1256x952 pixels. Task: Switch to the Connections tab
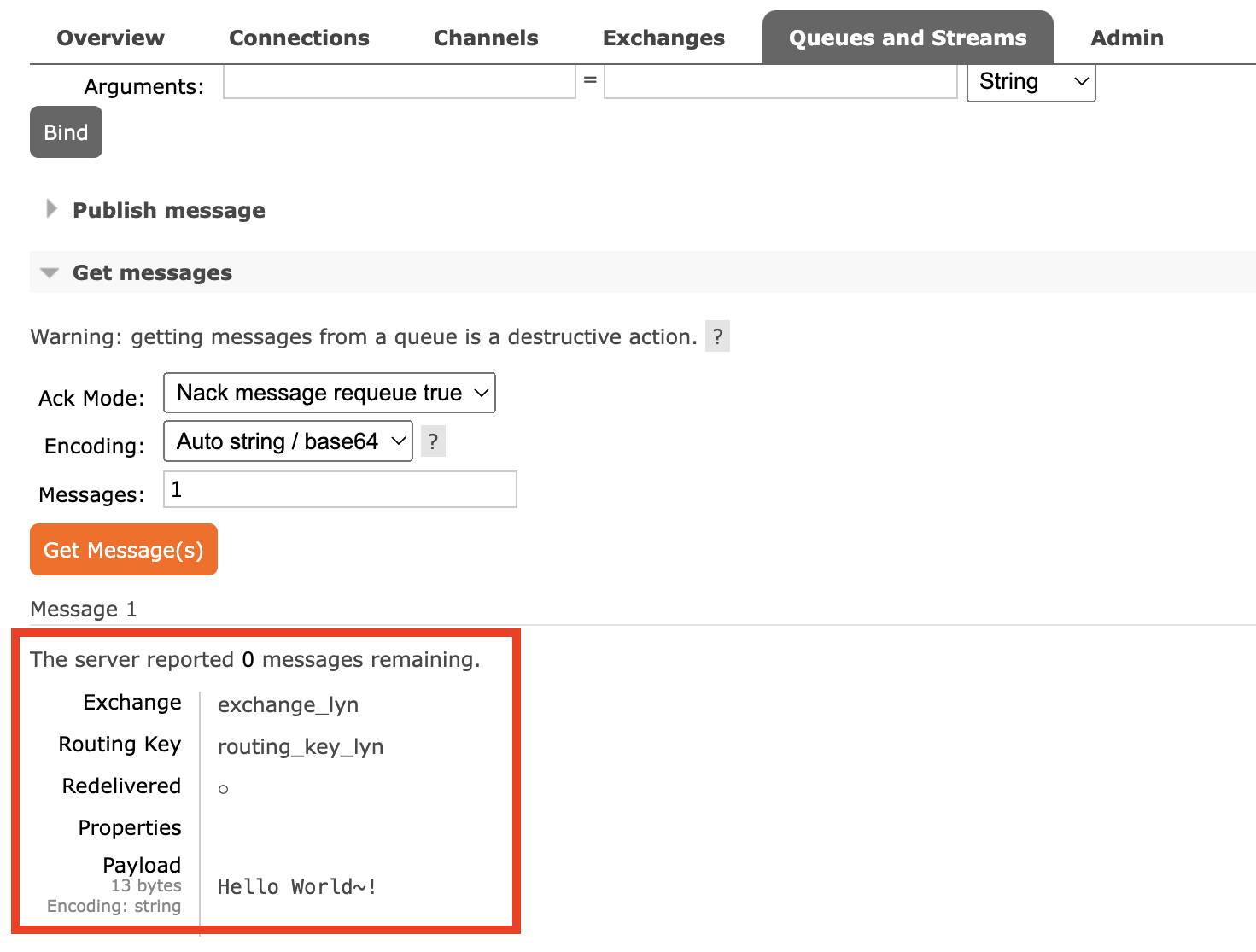click(x=300, y=38)
